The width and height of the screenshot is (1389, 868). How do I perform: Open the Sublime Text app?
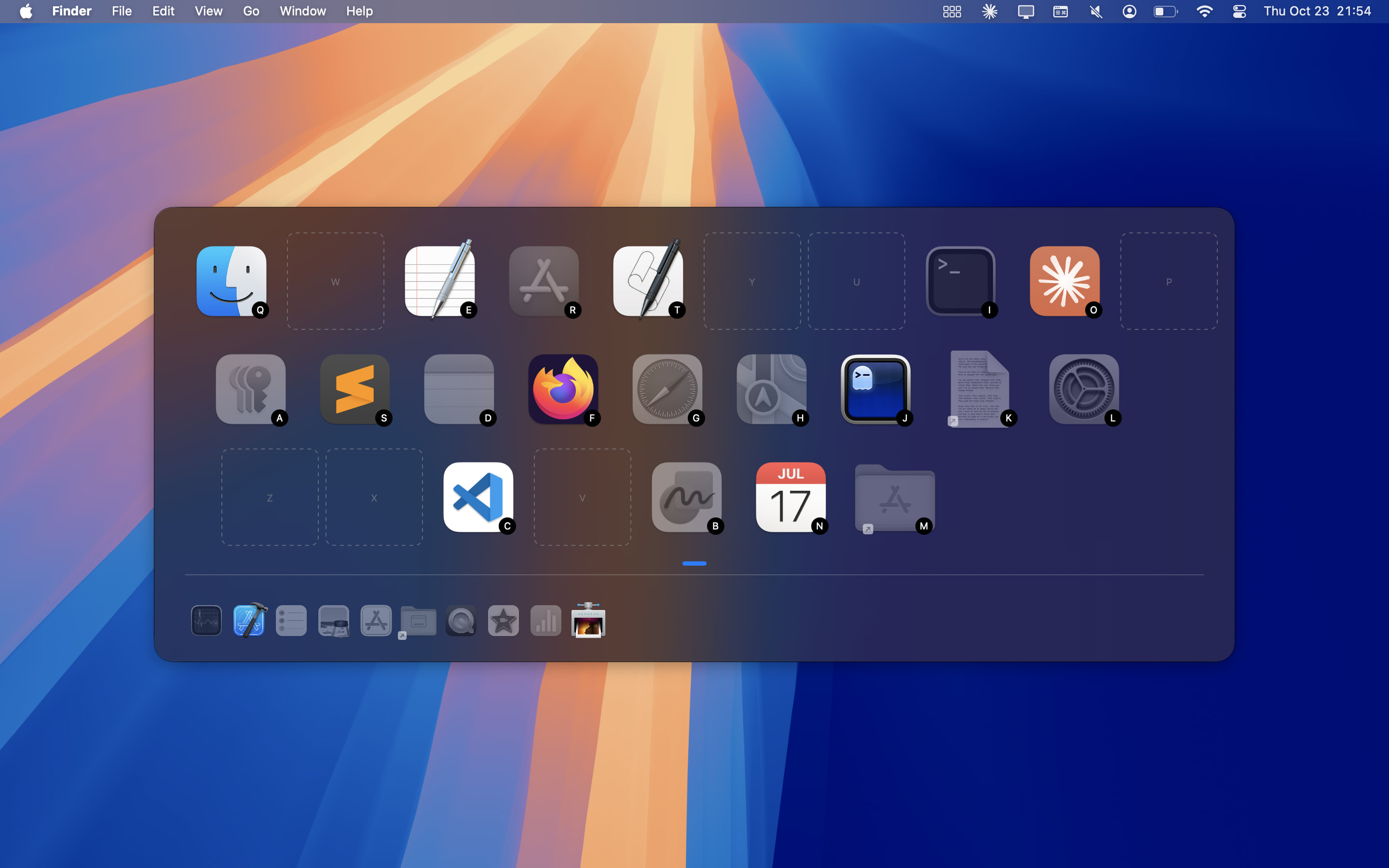pos(354,389)
